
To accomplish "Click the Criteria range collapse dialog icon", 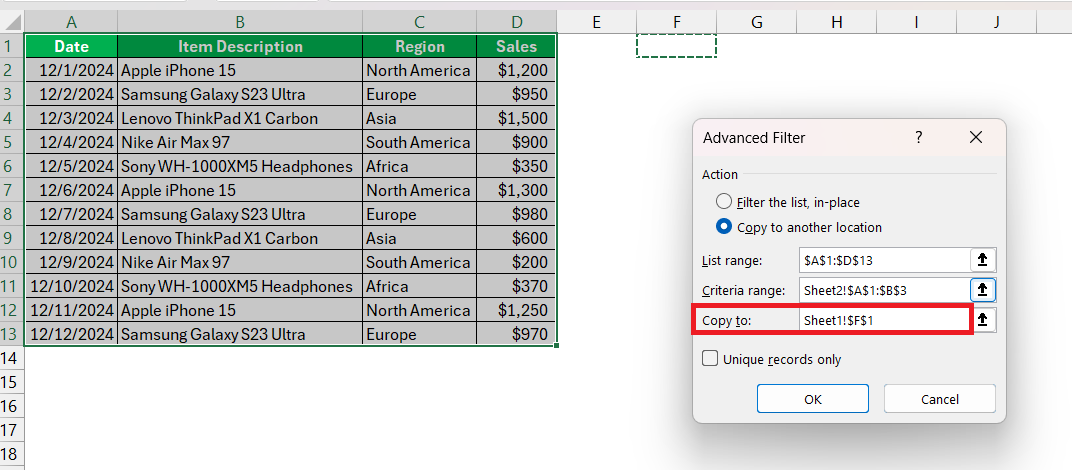I will pos(982,290).
